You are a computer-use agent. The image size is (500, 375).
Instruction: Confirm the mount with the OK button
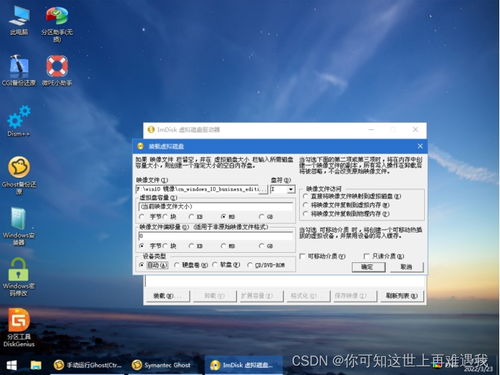tap(368, 267)
